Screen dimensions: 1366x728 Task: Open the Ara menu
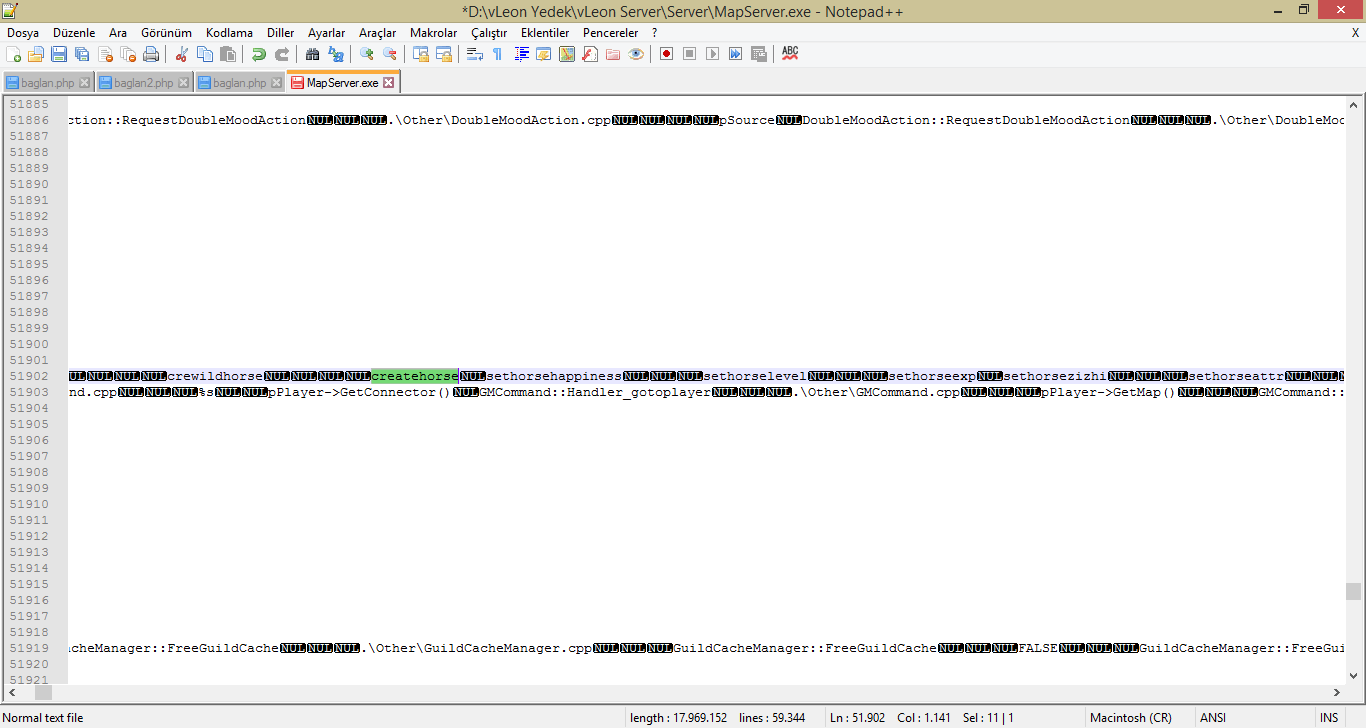118,33
